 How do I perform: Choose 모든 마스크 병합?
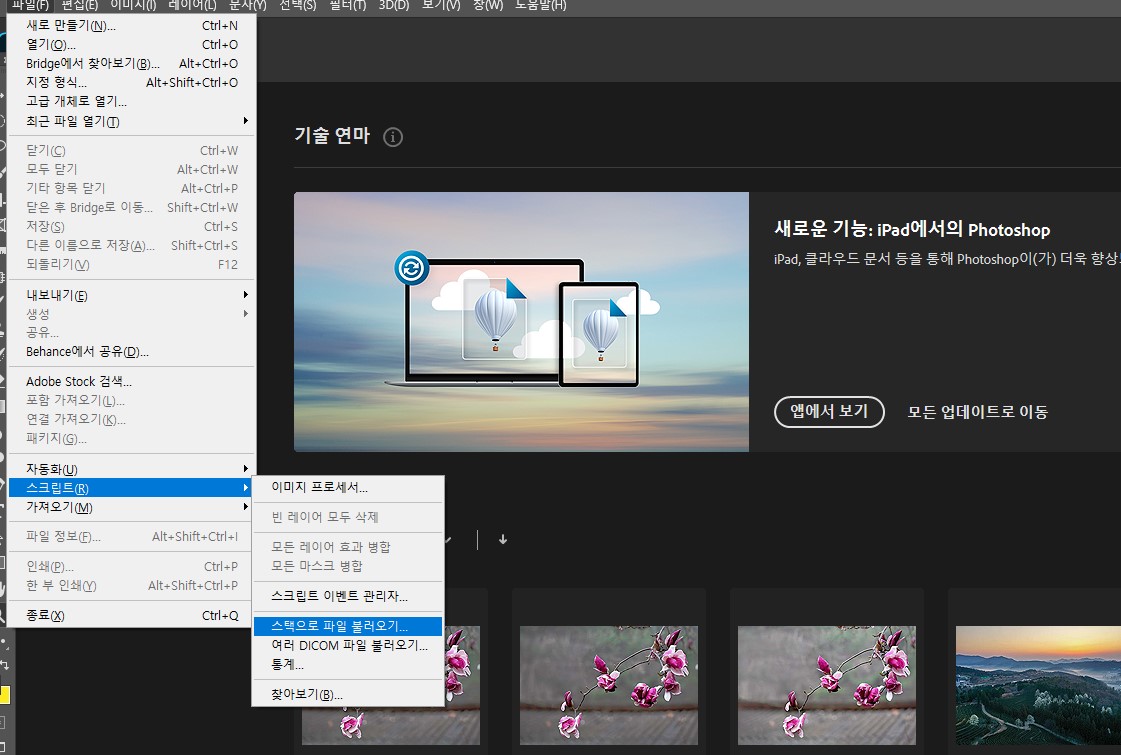[348, 566]
